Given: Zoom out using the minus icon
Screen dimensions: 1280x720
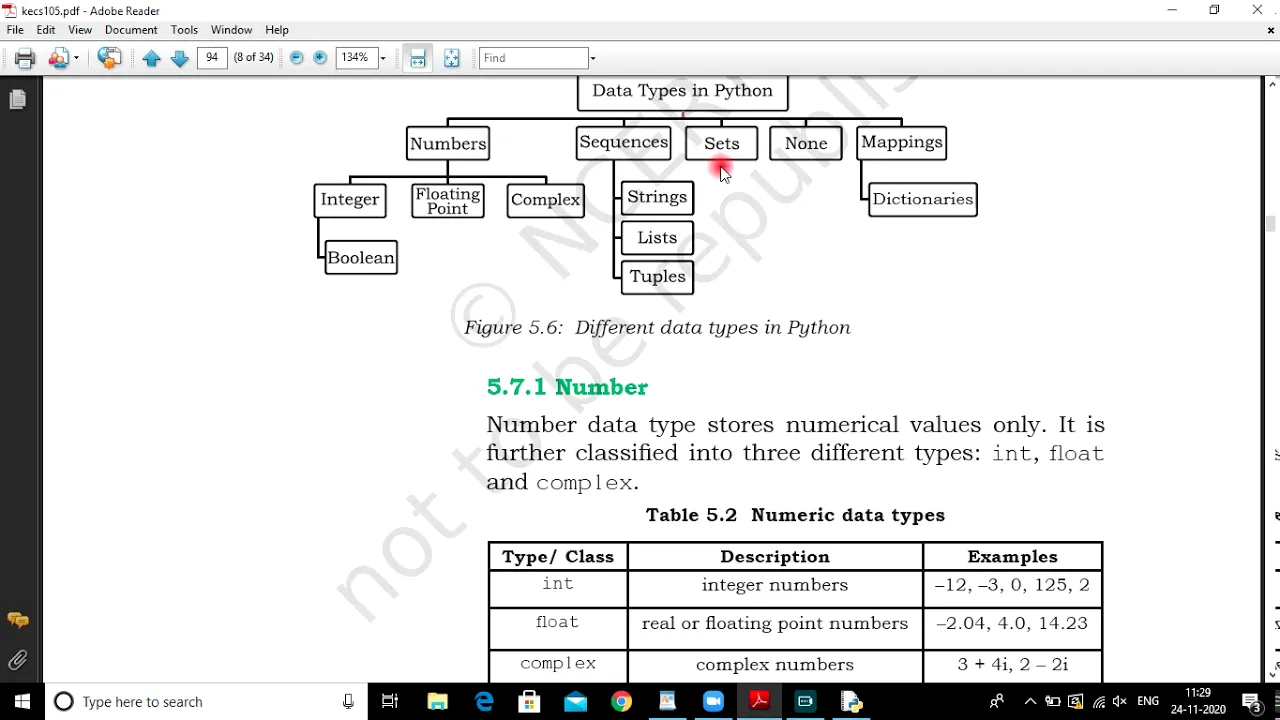Looking at the screenshot, I should click(297, 58).
